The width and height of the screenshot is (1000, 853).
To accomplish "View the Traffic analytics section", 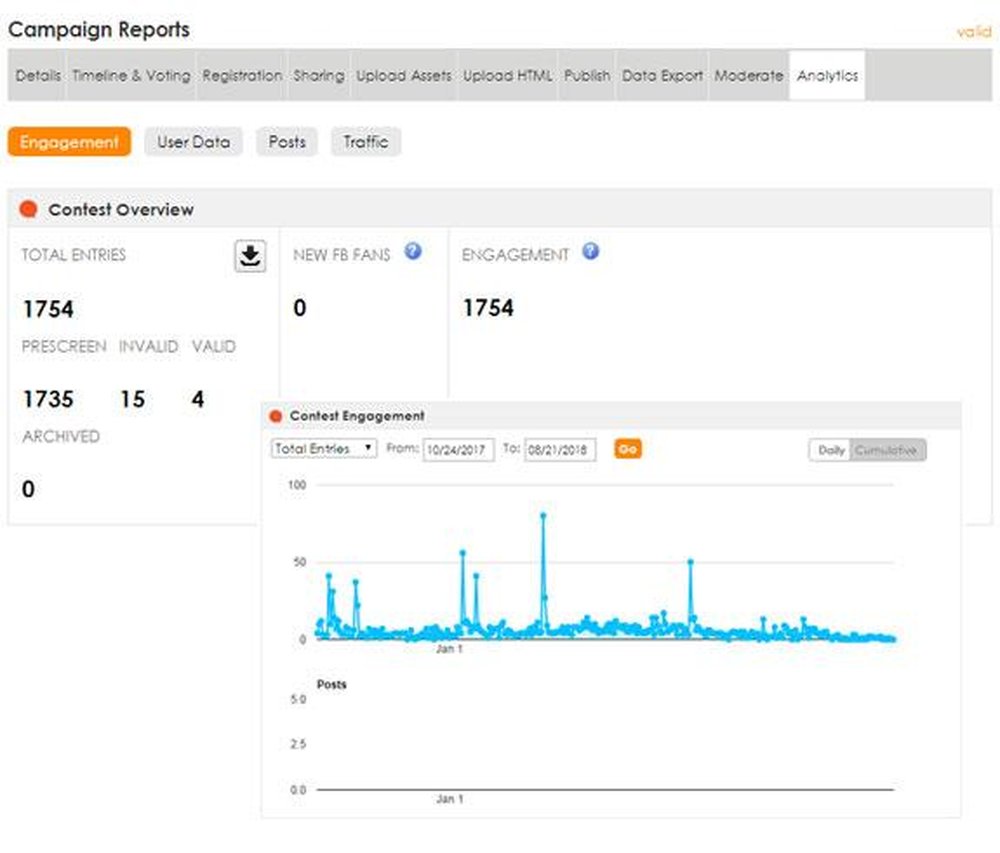I will point(365,142).
